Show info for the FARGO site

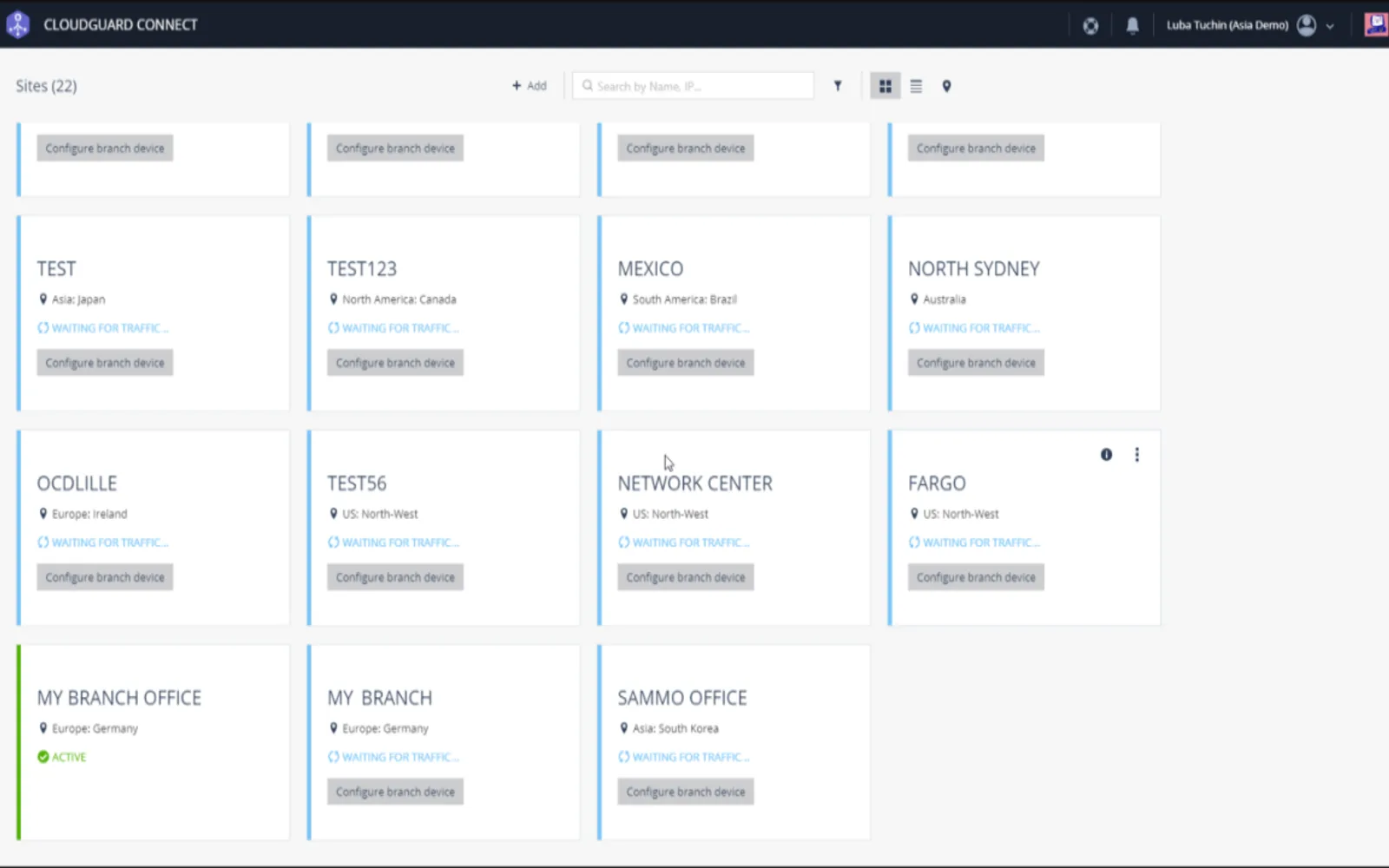click(1106, 455)
